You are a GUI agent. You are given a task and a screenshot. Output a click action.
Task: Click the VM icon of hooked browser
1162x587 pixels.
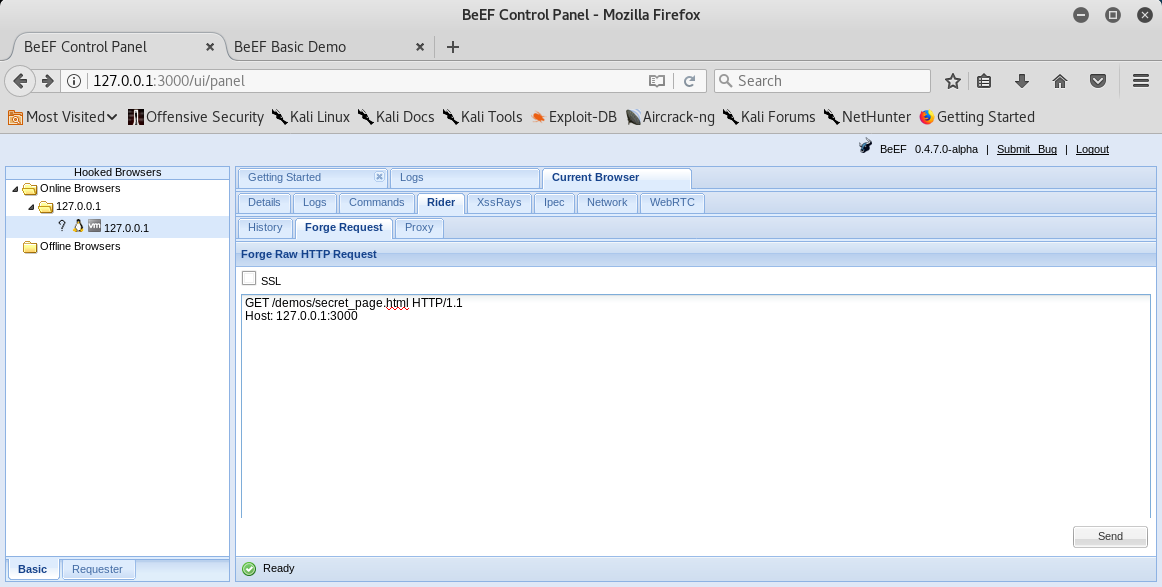[x=94, y=225]
